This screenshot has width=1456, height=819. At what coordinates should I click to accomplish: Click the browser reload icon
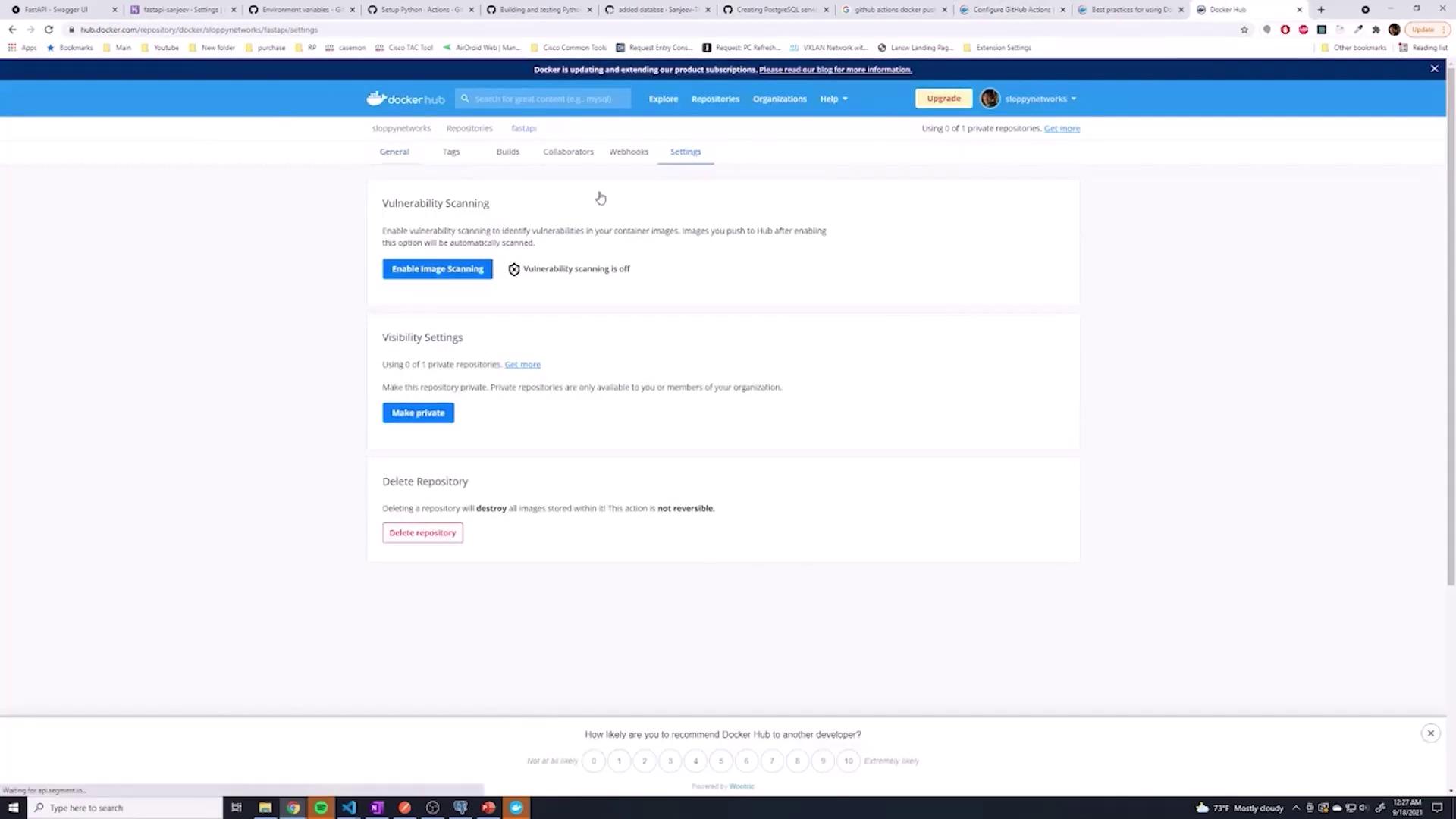(x=49, y=30)
